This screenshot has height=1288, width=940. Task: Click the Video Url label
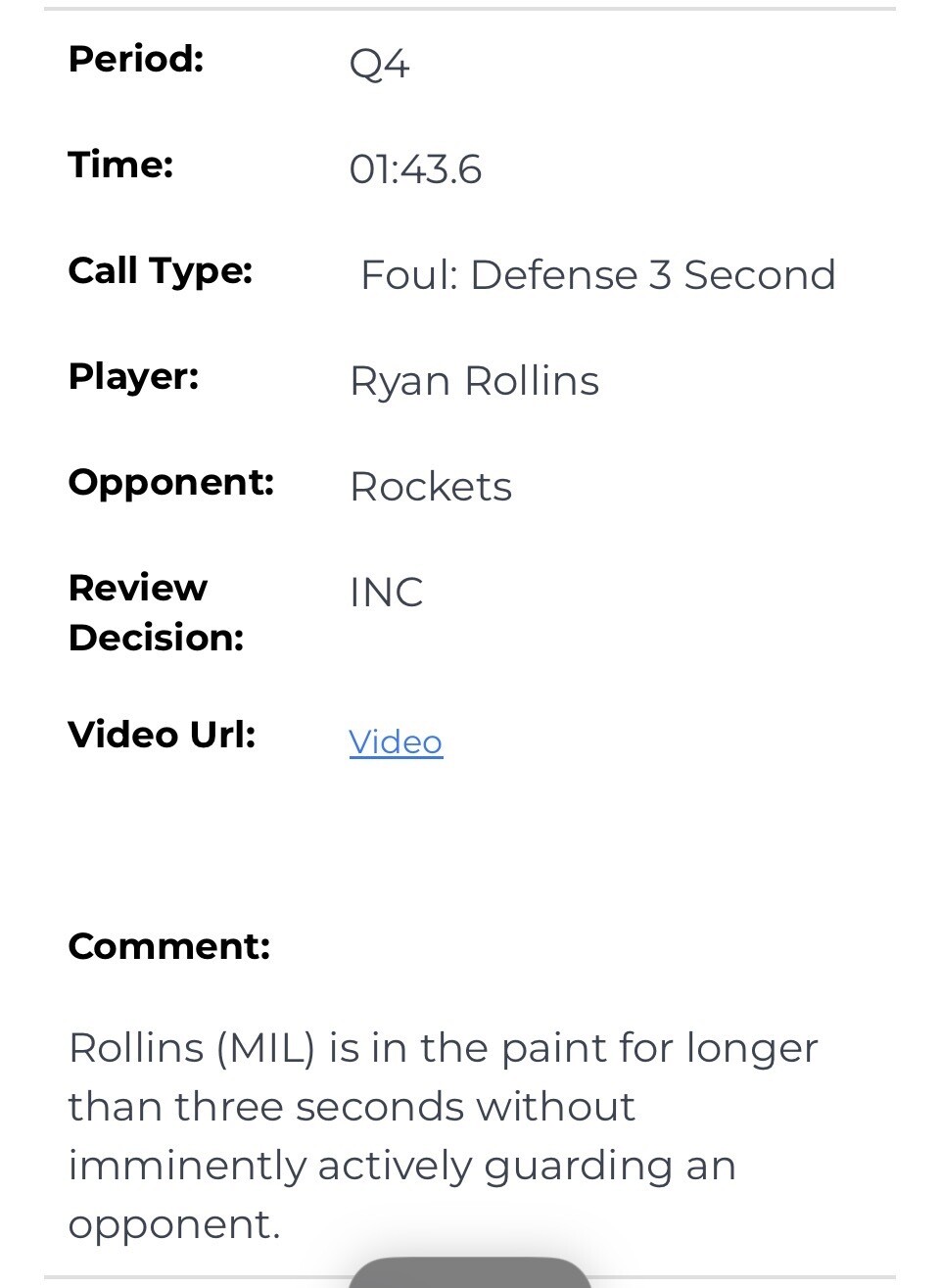pos(162,735)
